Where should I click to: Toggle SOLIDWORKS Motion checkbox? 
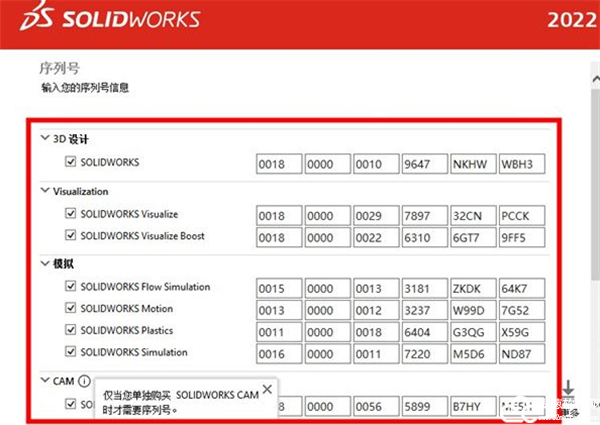tap(70, 308)
